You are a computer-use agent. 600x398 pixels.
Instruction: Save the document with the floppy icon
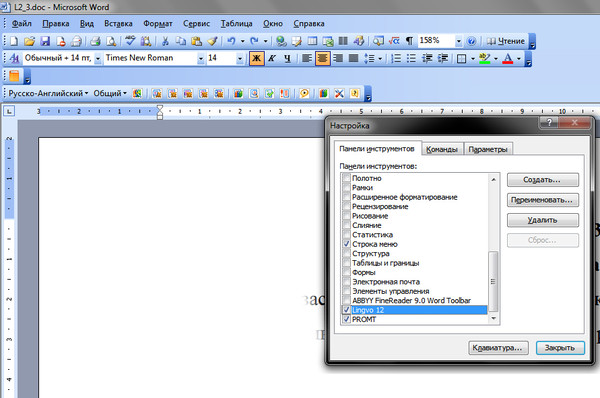click(45, 41)
